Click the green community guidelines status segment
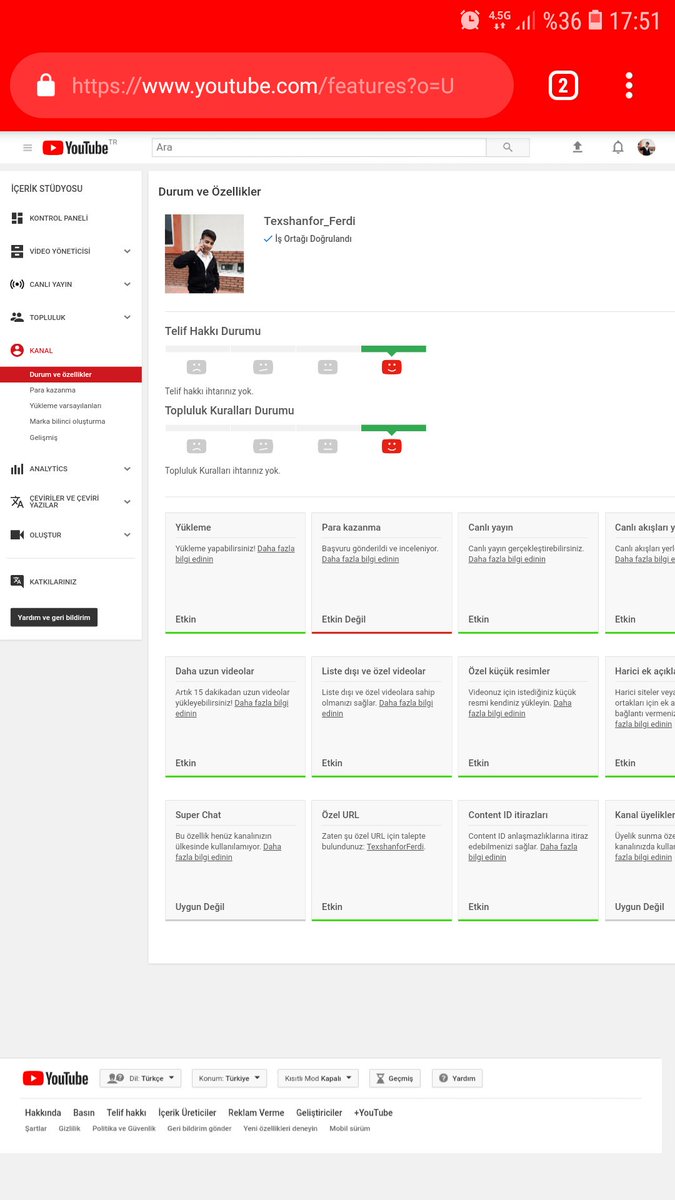 click(393, 428)
